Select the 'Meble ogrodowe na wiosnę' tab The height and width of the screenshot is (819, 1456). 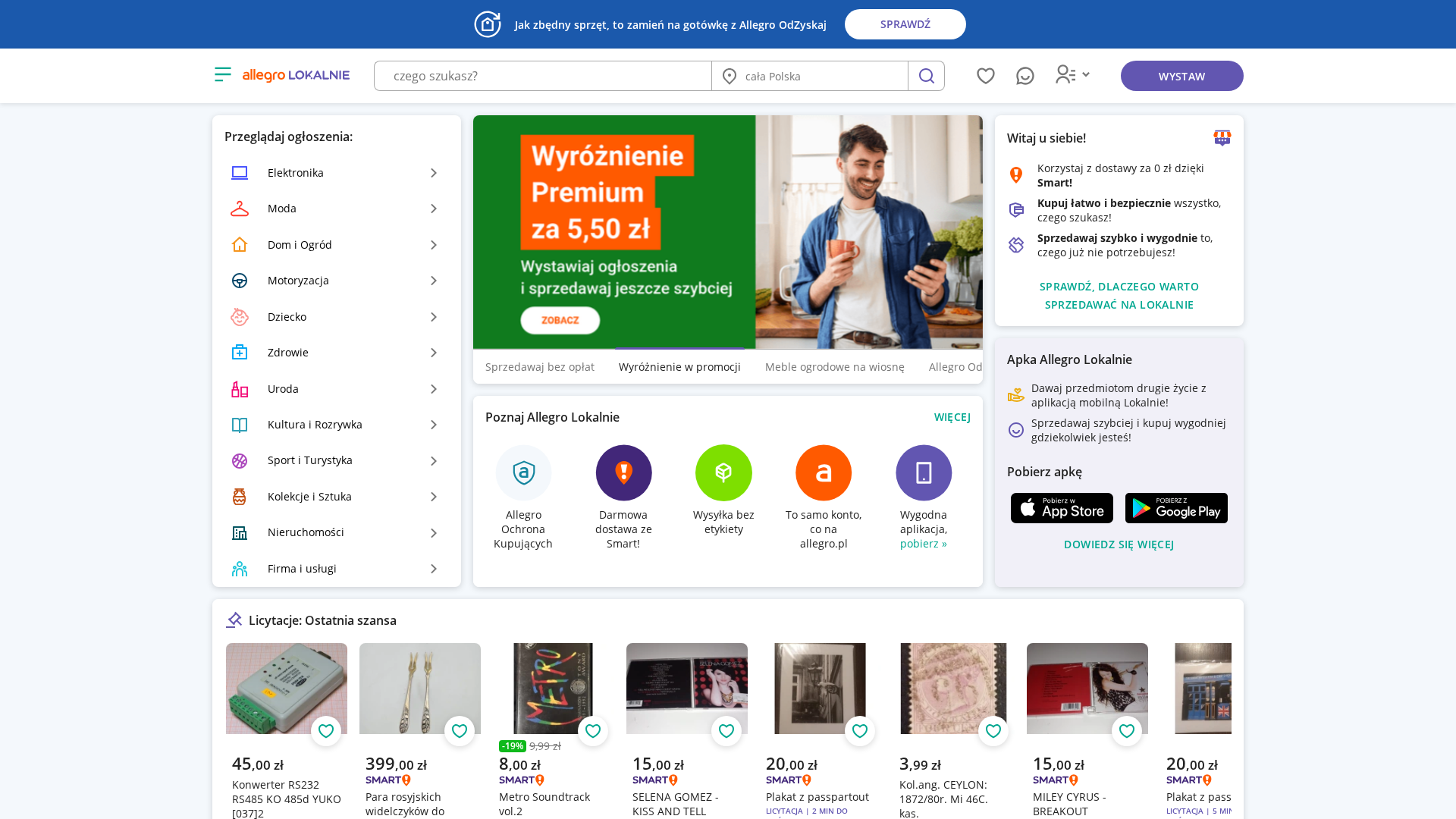pos(835,367)
